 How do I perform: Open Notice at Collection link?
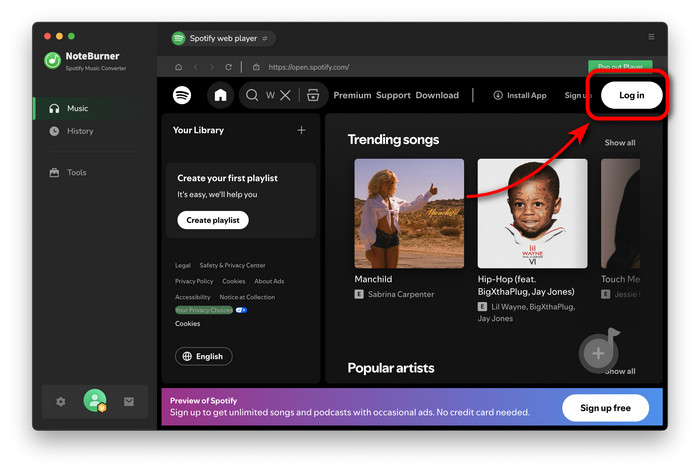tap(247, 297)
